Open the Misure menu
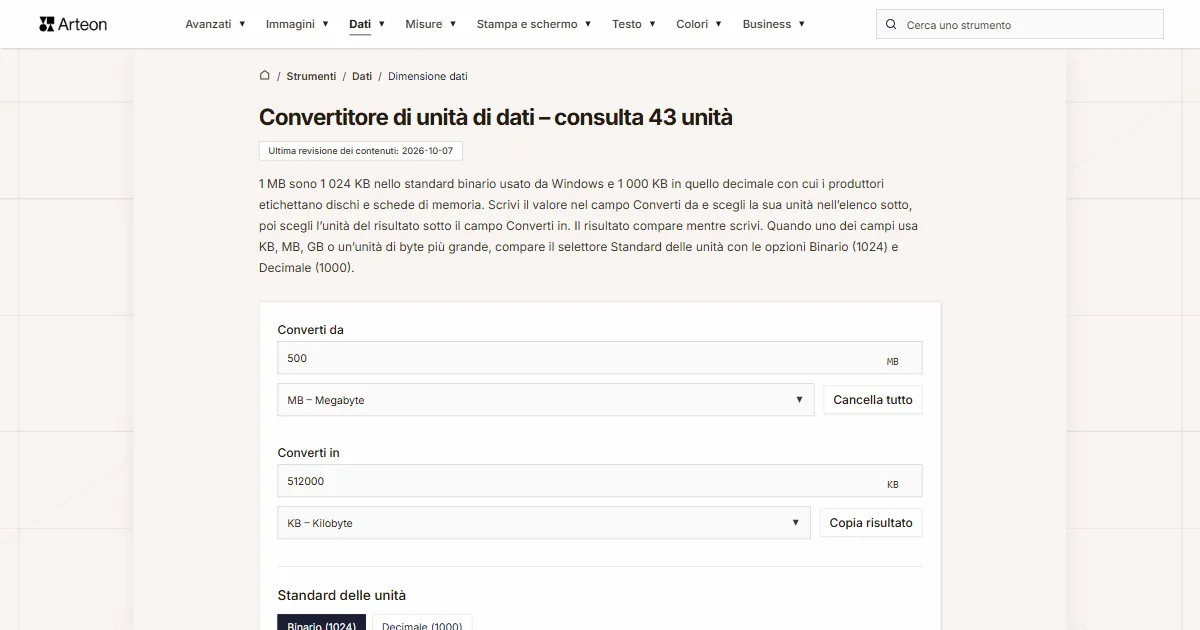The height and width of the screenshot is (630, 1200). click(431, 24)
